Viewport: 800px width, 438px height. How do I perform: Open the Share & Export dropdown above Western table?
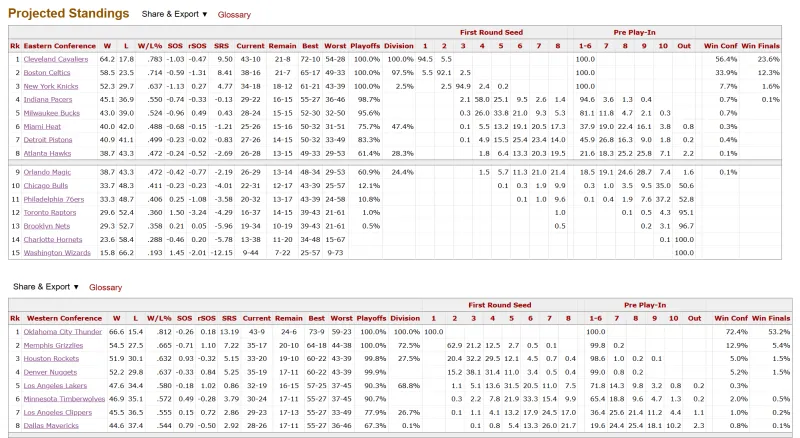46,287
